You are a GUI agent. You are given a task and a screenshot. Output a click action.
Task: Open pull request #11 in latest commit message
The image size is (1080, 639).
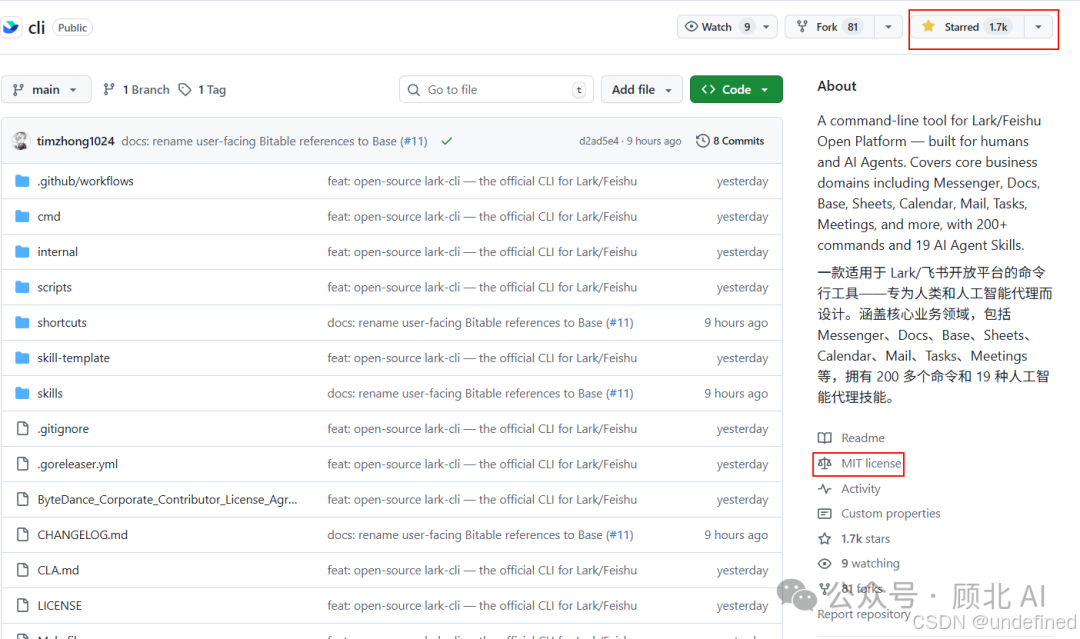414,141
